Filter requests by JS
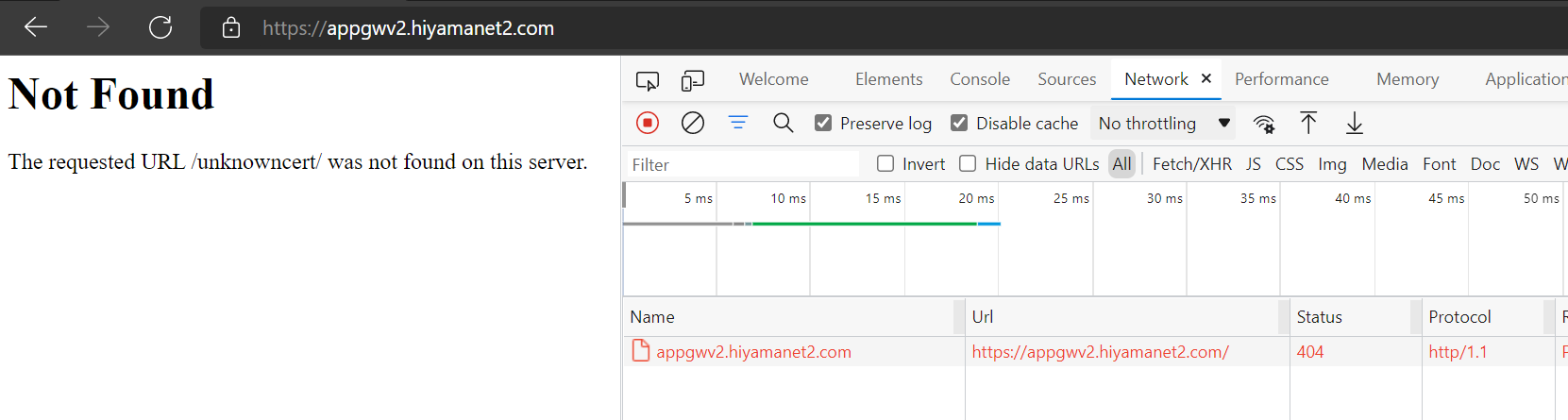This screenshot has width=1568, height=420. (1254, 163)
